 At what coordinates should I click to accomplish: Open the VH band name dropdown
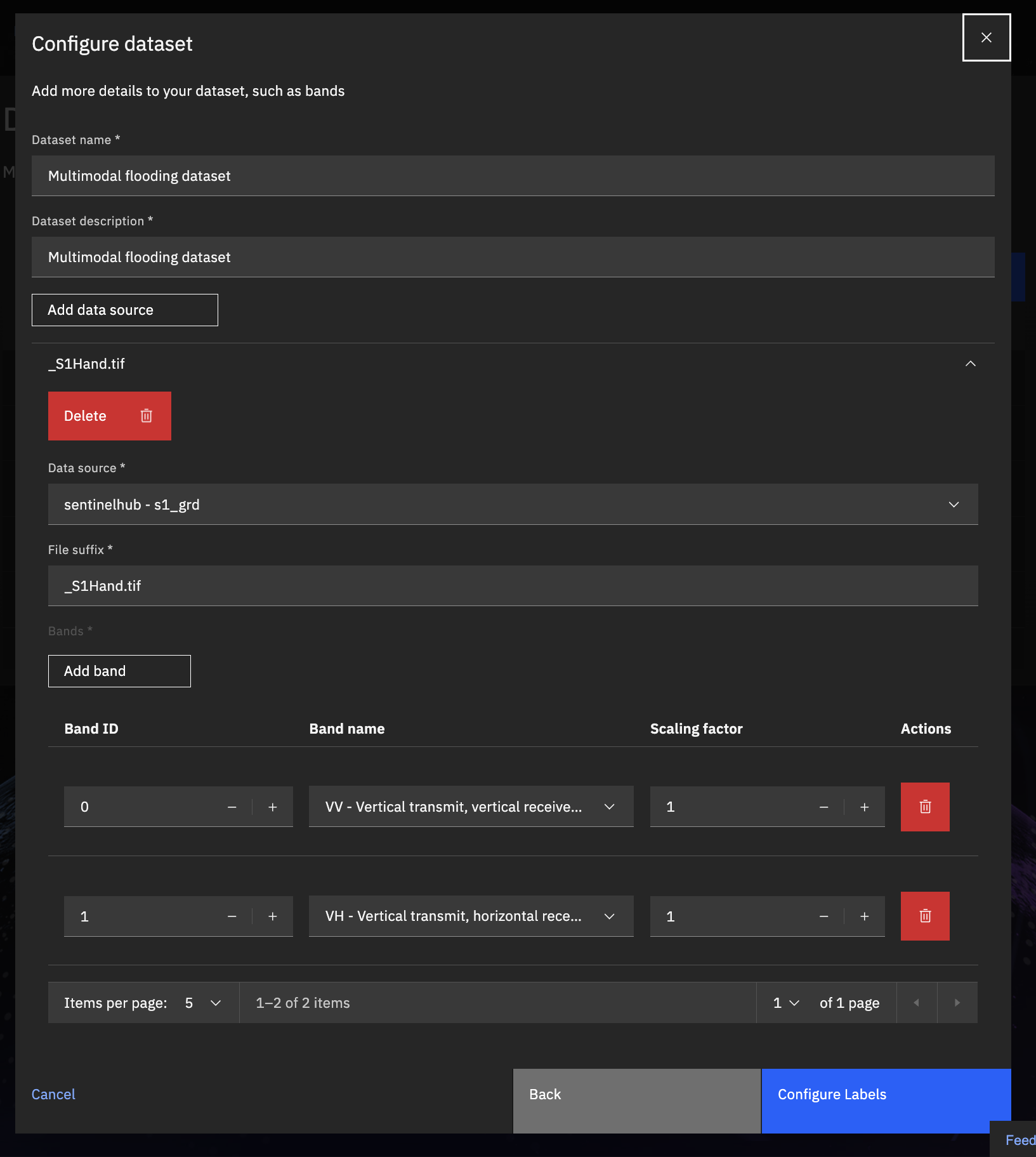(471, 916)
